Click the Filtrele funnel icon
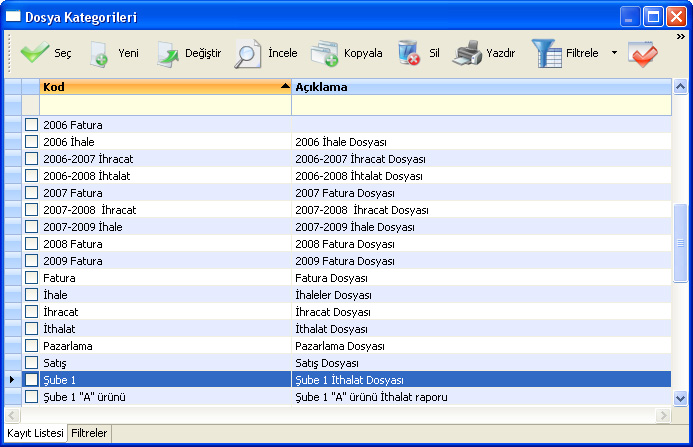 (x=547, y=54)
